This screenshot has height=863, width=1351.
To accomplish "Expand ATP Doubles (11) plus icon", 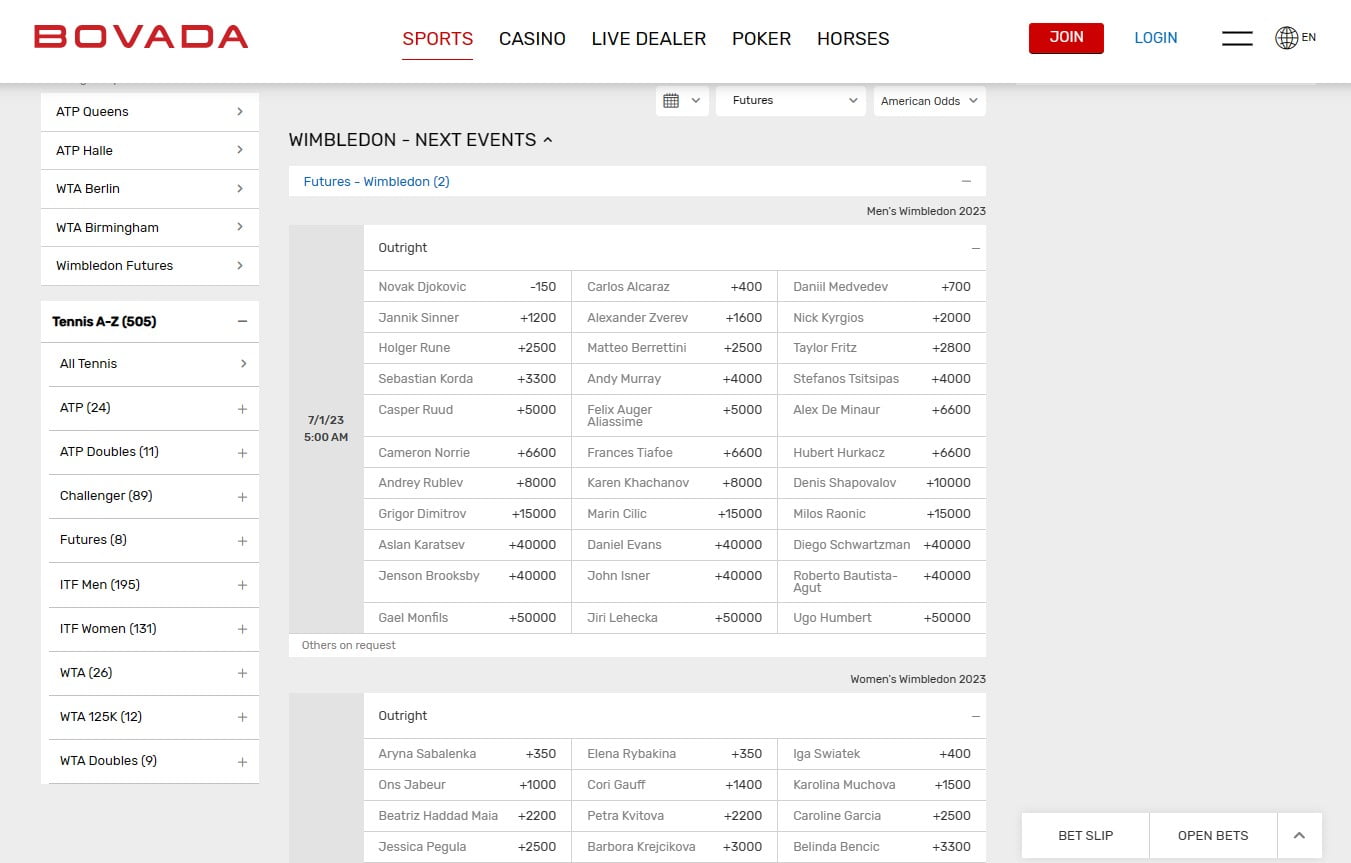I will pyautogui.click(x=242, y=453).
